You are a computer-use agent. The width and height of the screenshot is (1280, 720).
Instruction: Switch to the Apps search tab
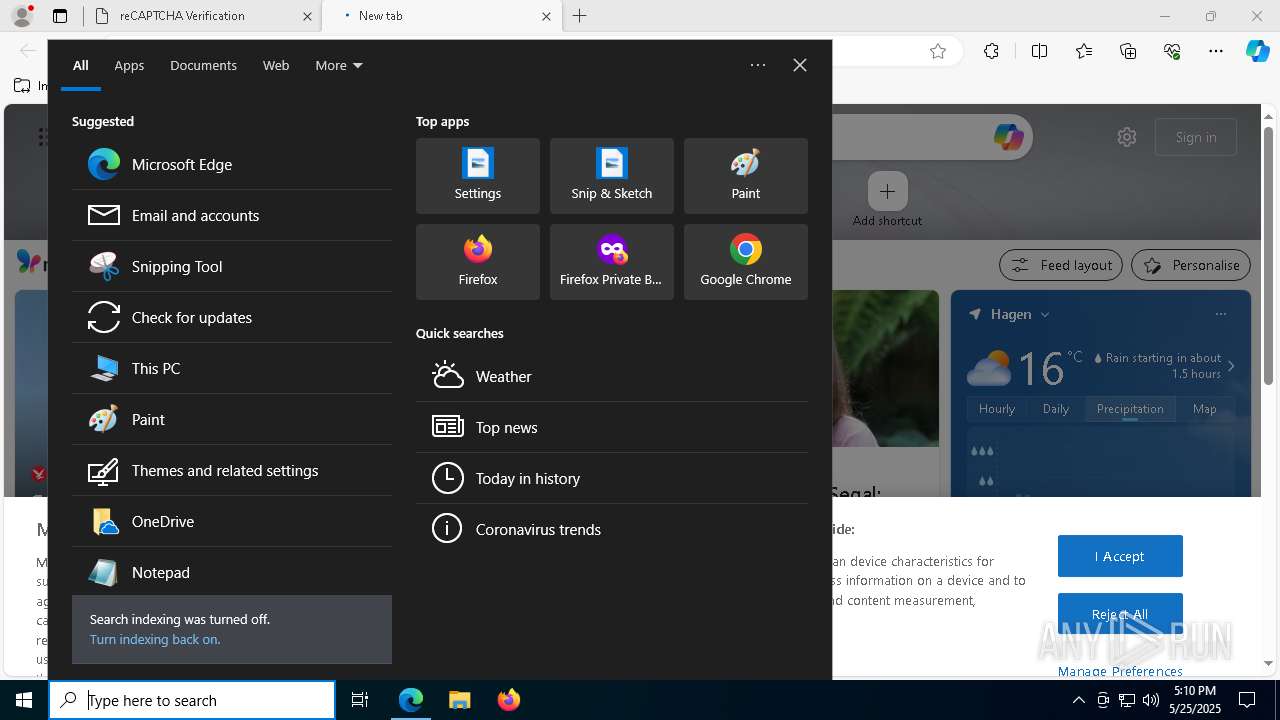(129, 65)
